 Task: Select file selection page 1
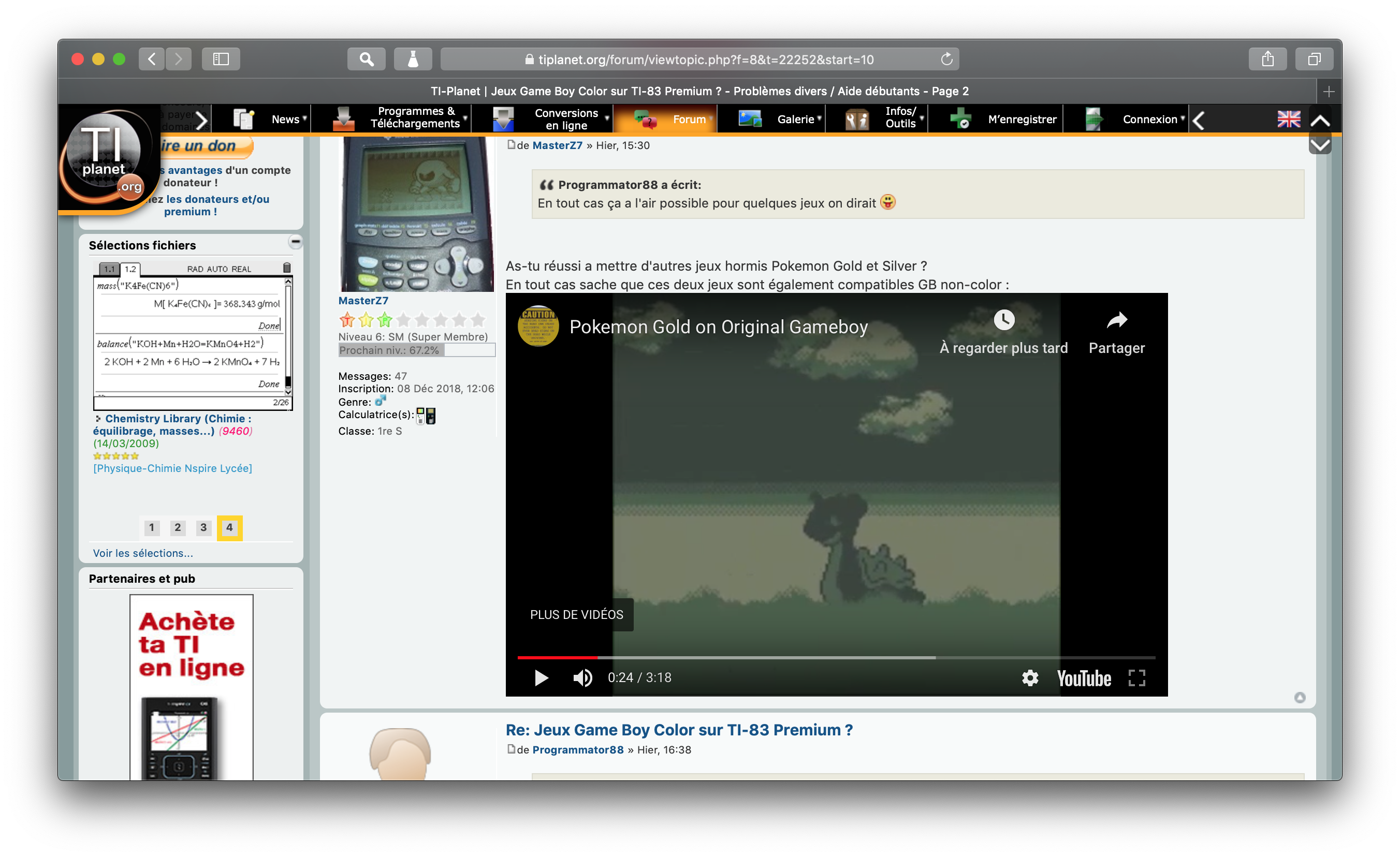click(152, 527)
